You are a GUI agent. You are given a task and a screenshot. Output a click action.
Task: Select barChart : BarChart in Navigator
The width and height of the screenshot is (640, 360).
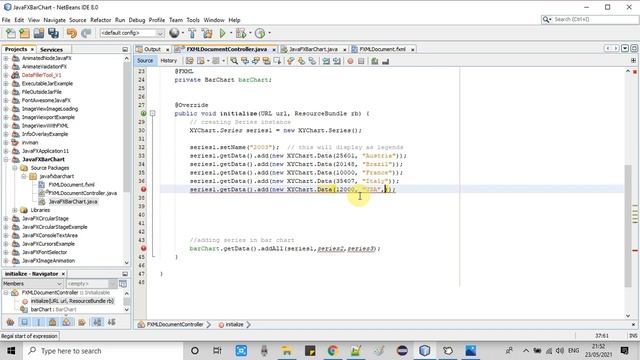53,309
